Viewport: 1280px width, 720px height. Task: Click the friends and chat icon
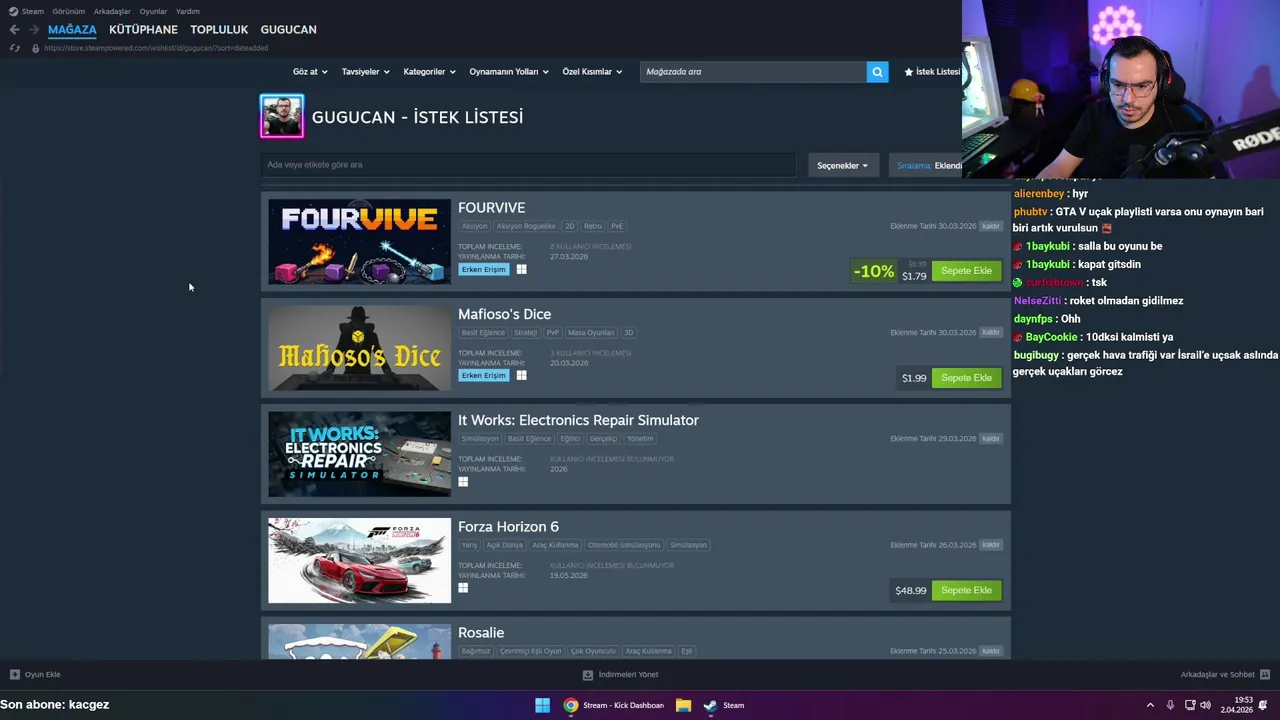pos(1265,675)
